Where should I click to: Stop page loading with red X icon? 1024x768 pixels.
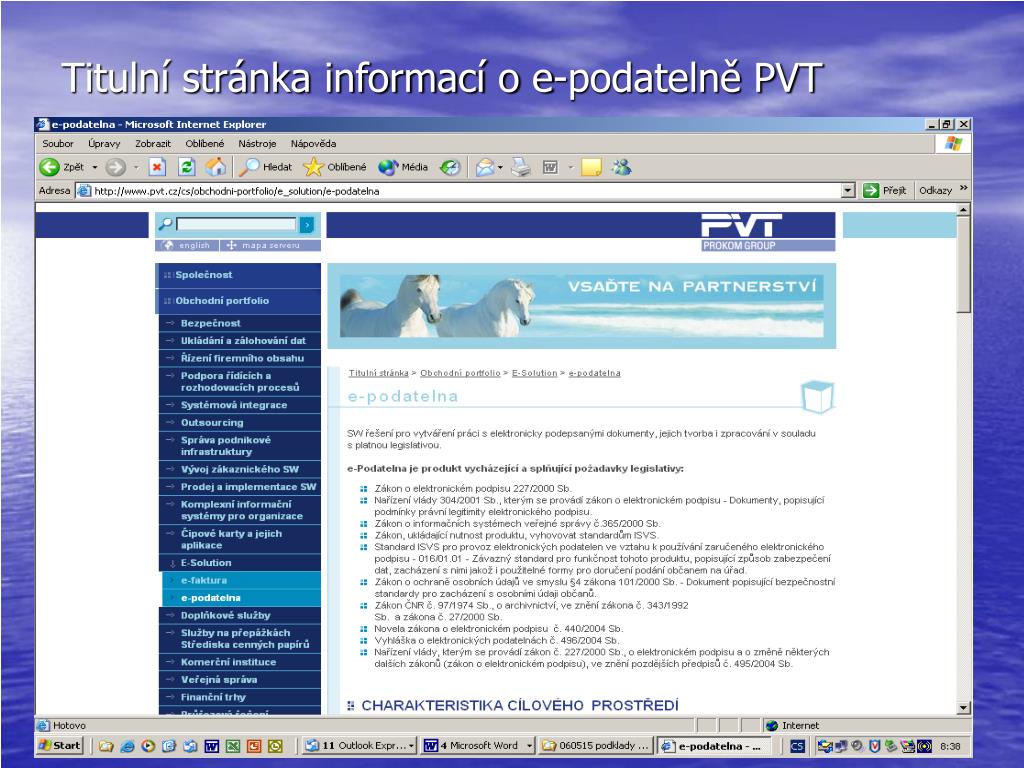157,167
